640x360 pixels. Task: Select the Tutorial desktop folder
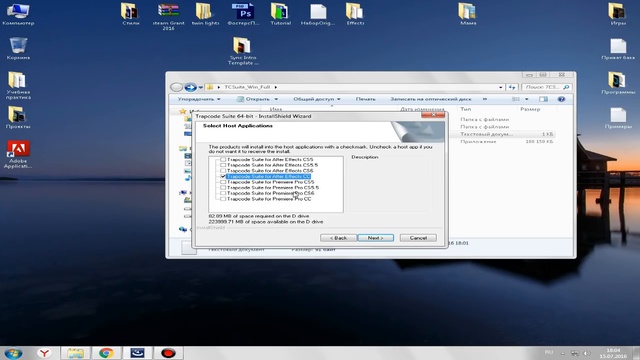click(280, 14)
